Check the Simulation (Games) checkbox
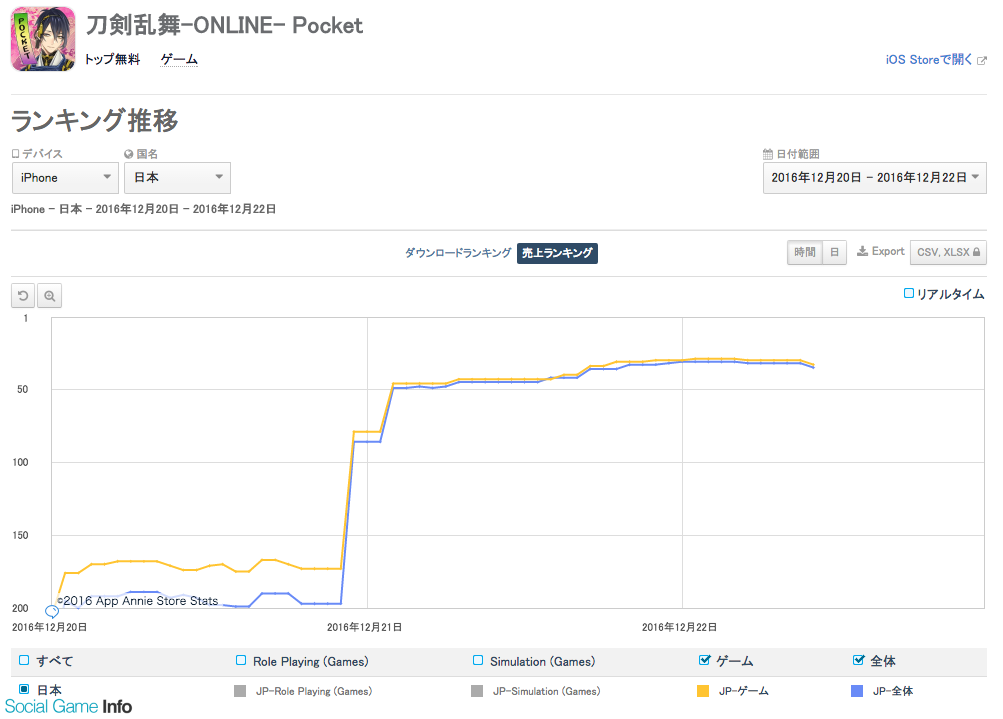This screenshot has height=719, width=1003. tap(478, 660)
